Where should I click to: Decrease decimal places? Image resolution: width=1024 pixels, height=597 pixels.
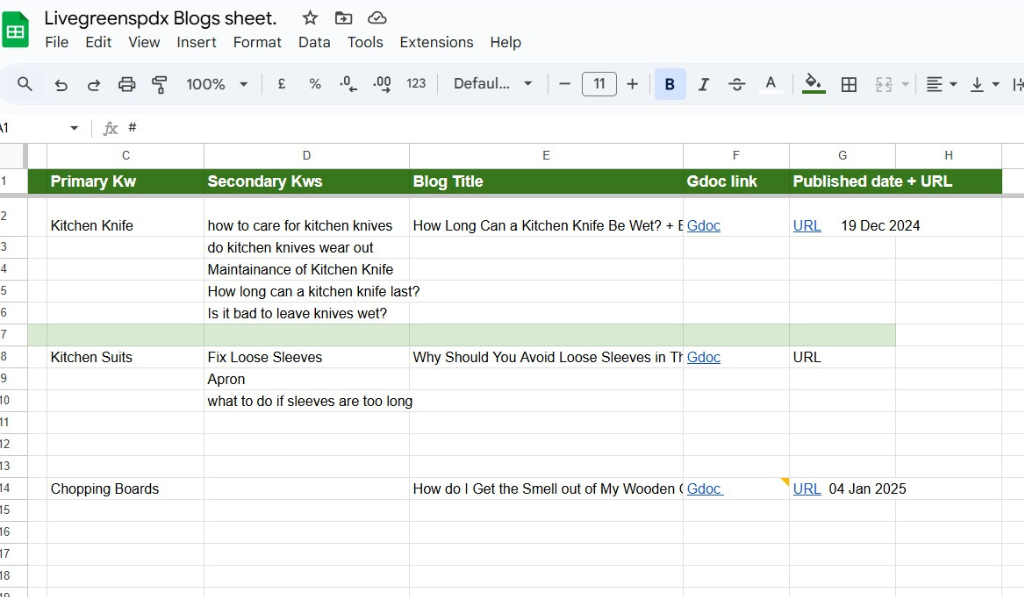348,84
